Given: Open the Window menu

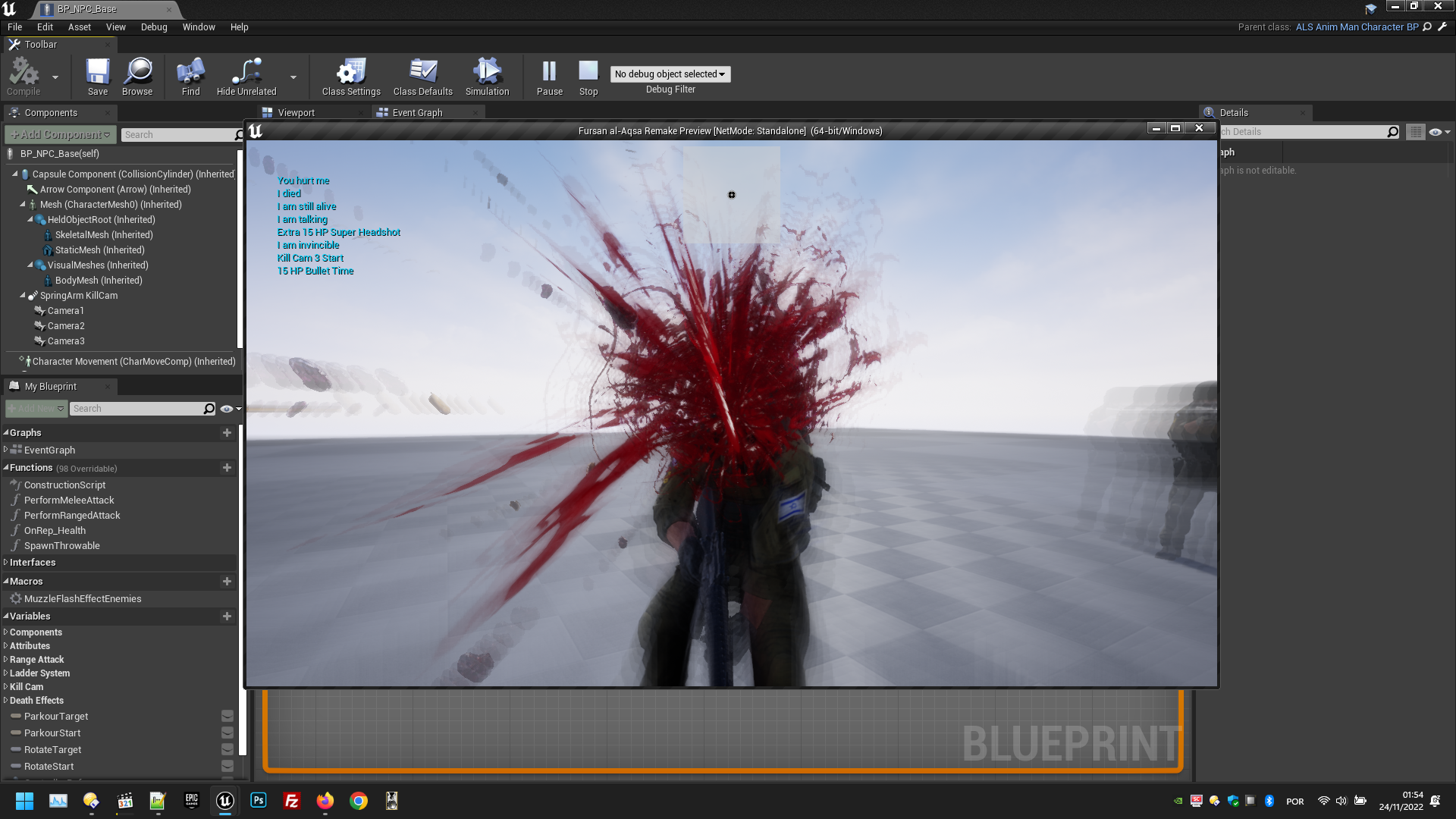Looking at the screenshot, I should [199, 27].
